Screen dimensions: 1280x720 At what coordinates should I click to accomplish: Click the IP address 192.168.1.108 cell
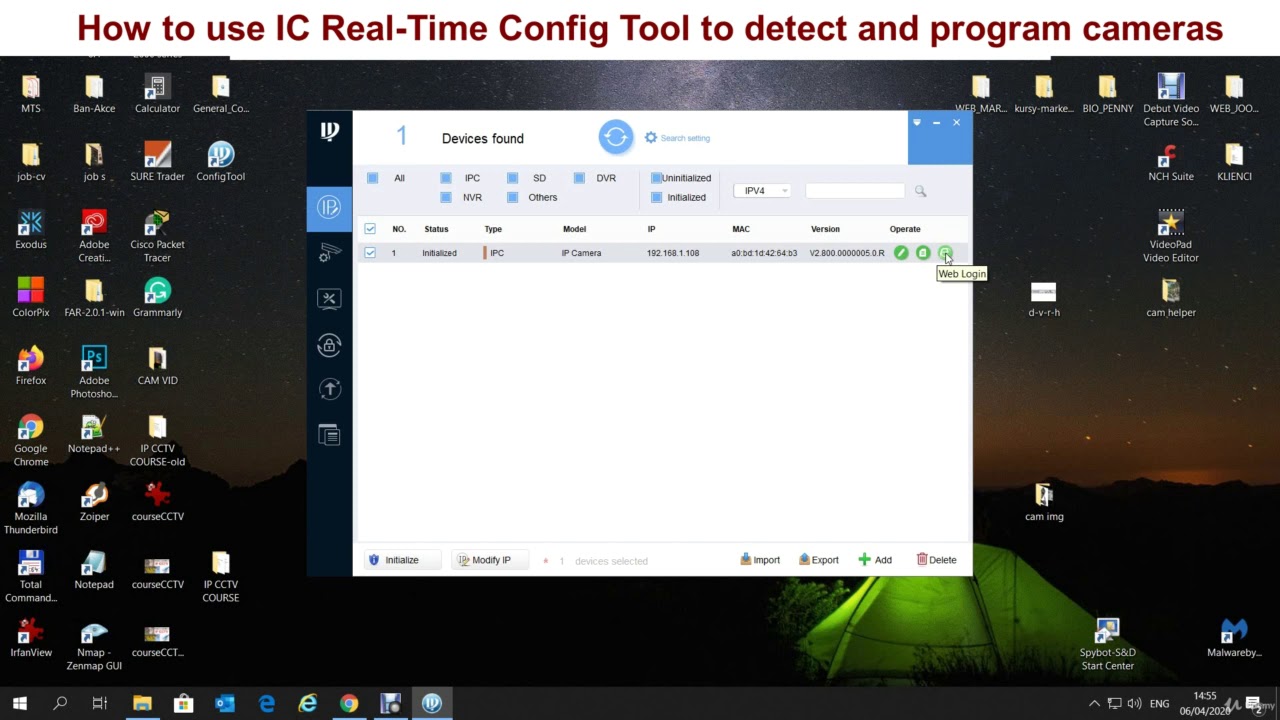[673, 253]
